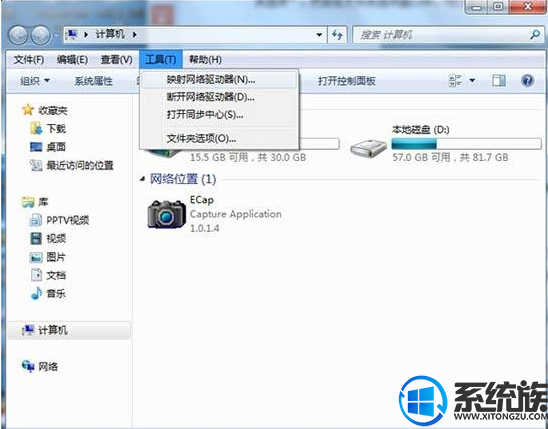The image size is (548, 429).
Task: Click the refresh icon beside address bar
Action: (337, 35)
